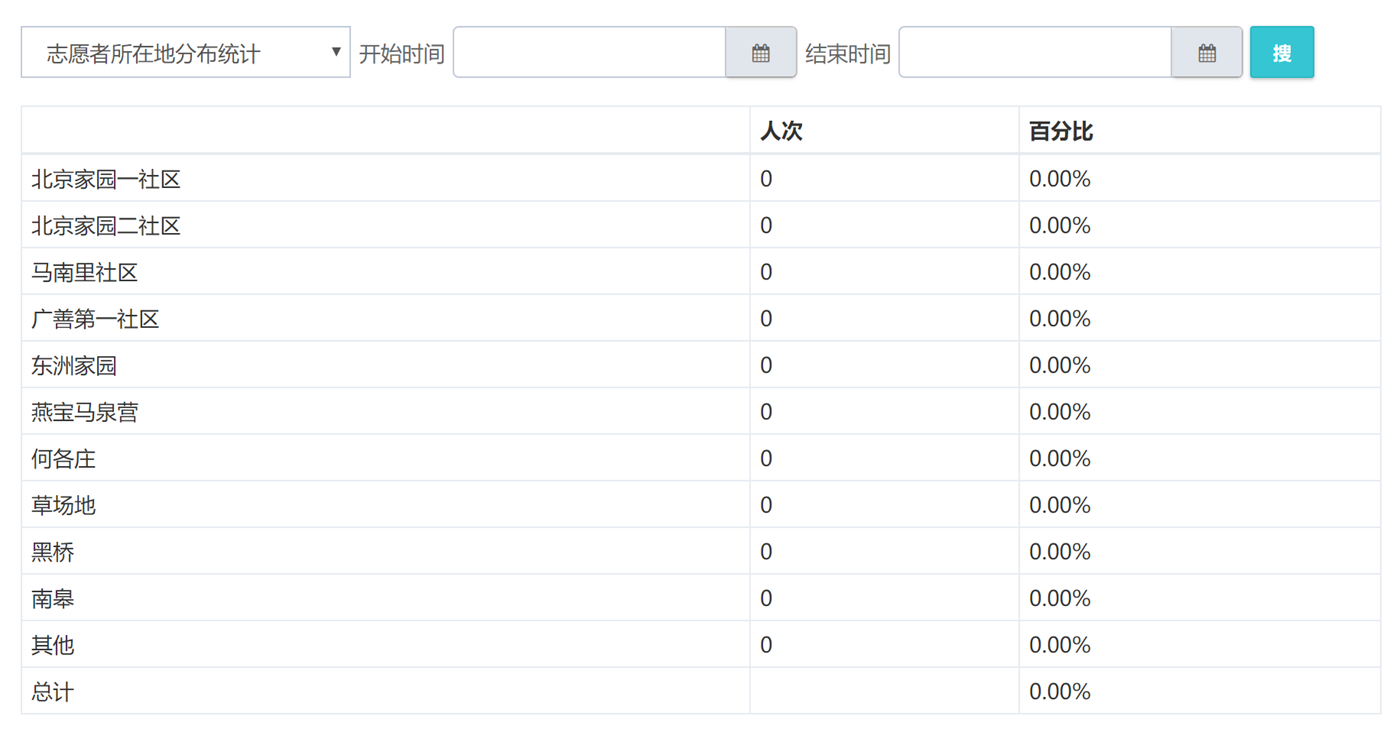This screenshot has height=742, width=1400.
Task: Open the start time calendar icon
Action: (761, 53)
